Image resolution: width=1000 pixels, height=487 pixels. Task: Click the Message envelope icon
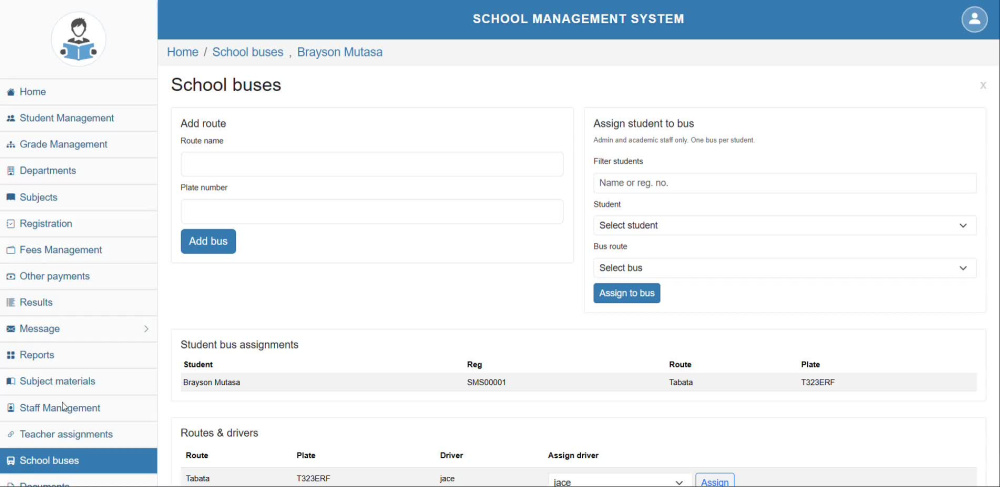[x=10, y=329]
